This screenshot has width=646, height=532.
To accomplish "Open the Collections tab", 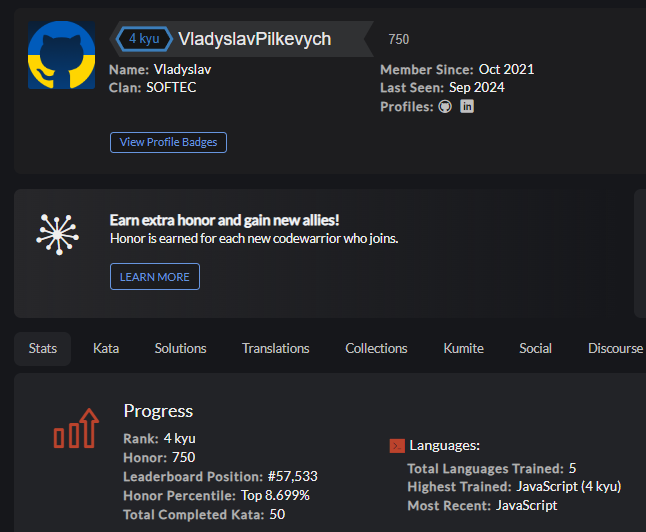I will tap(376, 349).
